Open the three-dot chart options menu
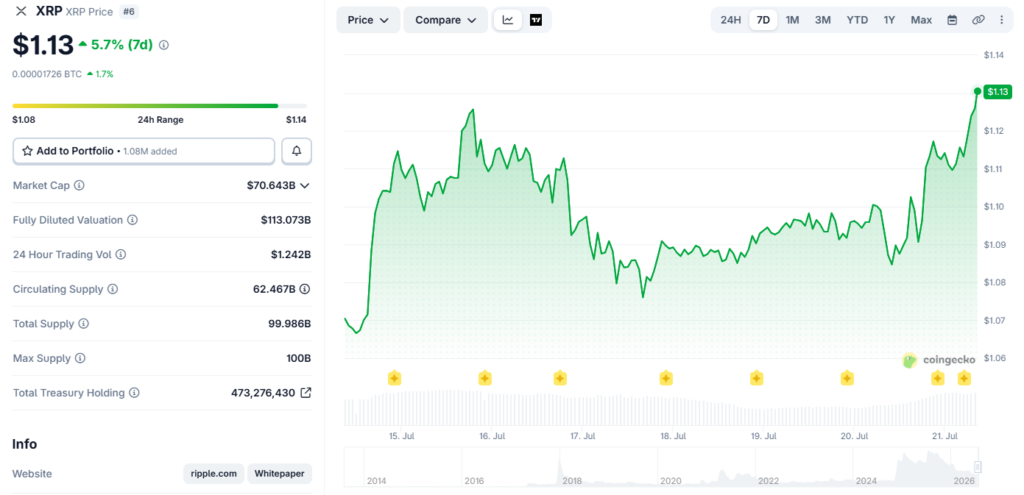This screenshot has width=1024, height=495. point(1002,20)
